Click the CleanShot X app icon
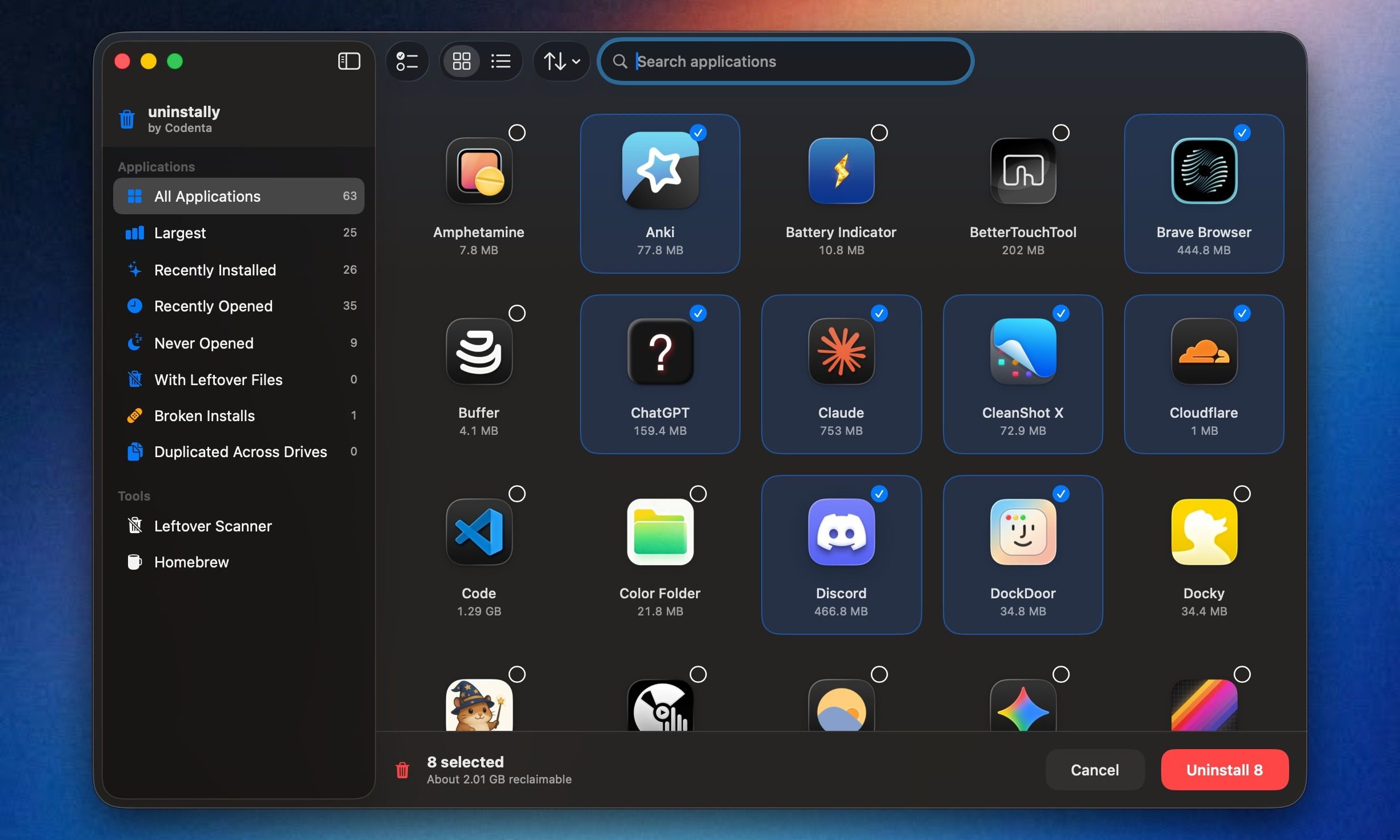The height and width of the screenshot is (840, 1400). [x=1023, y=351]
